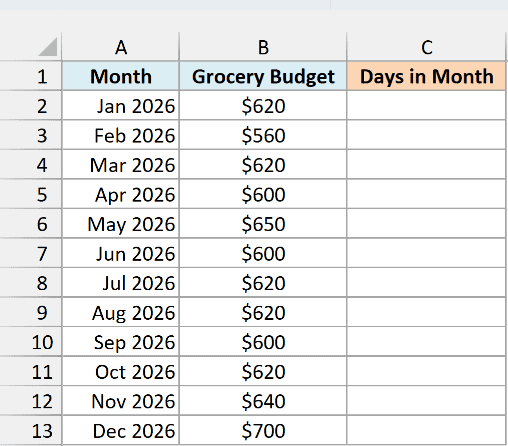
Task: Click the 'Days in Month' header cell
Action: tap(426, 76)
